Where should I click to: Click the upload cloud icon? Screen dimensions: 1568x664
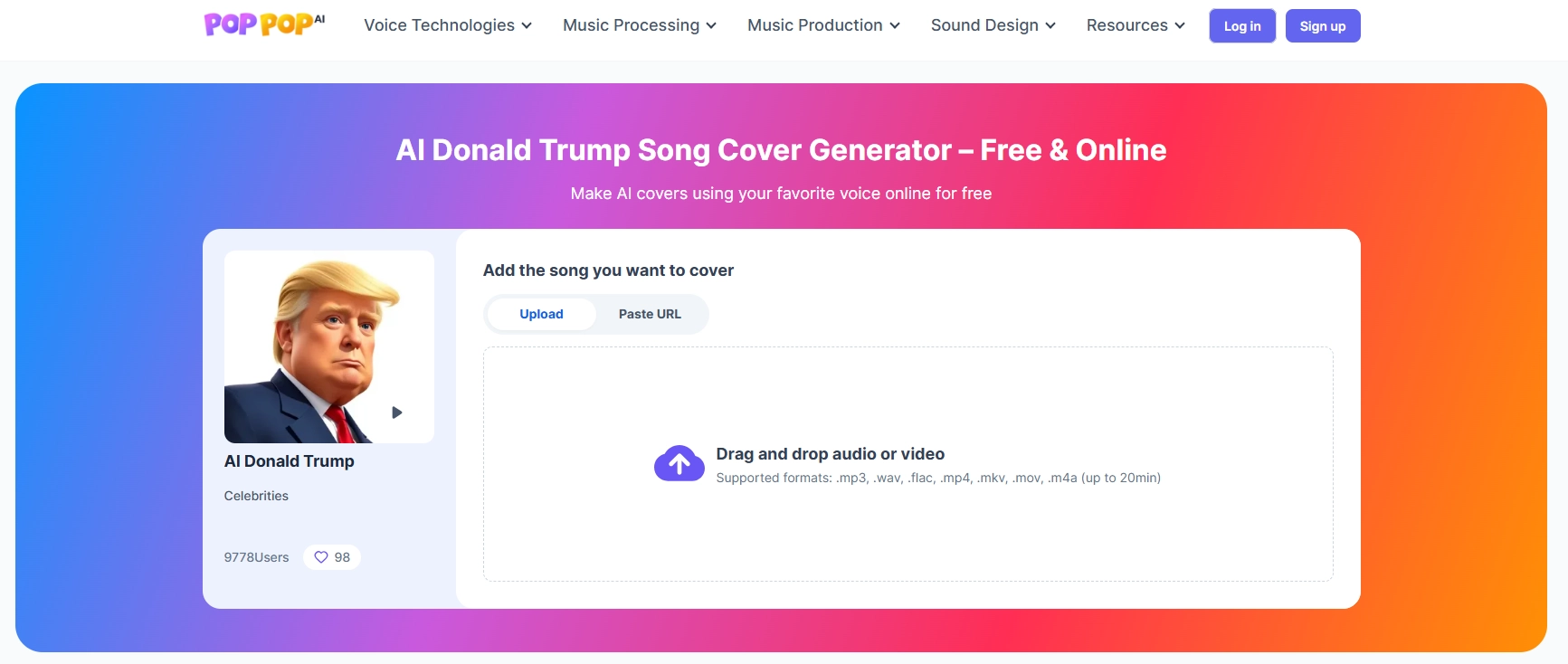(679, 463)
